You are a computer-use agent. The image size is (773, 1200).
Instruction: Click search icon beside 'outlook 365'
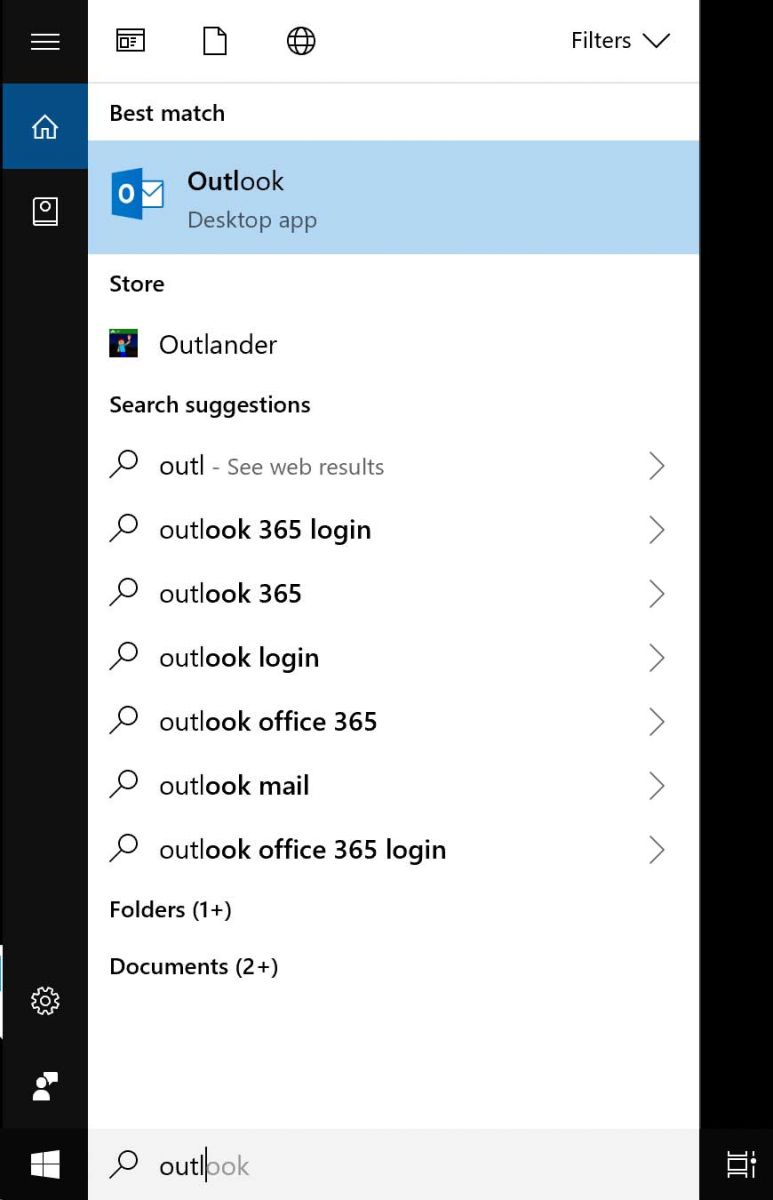point(124,593)
